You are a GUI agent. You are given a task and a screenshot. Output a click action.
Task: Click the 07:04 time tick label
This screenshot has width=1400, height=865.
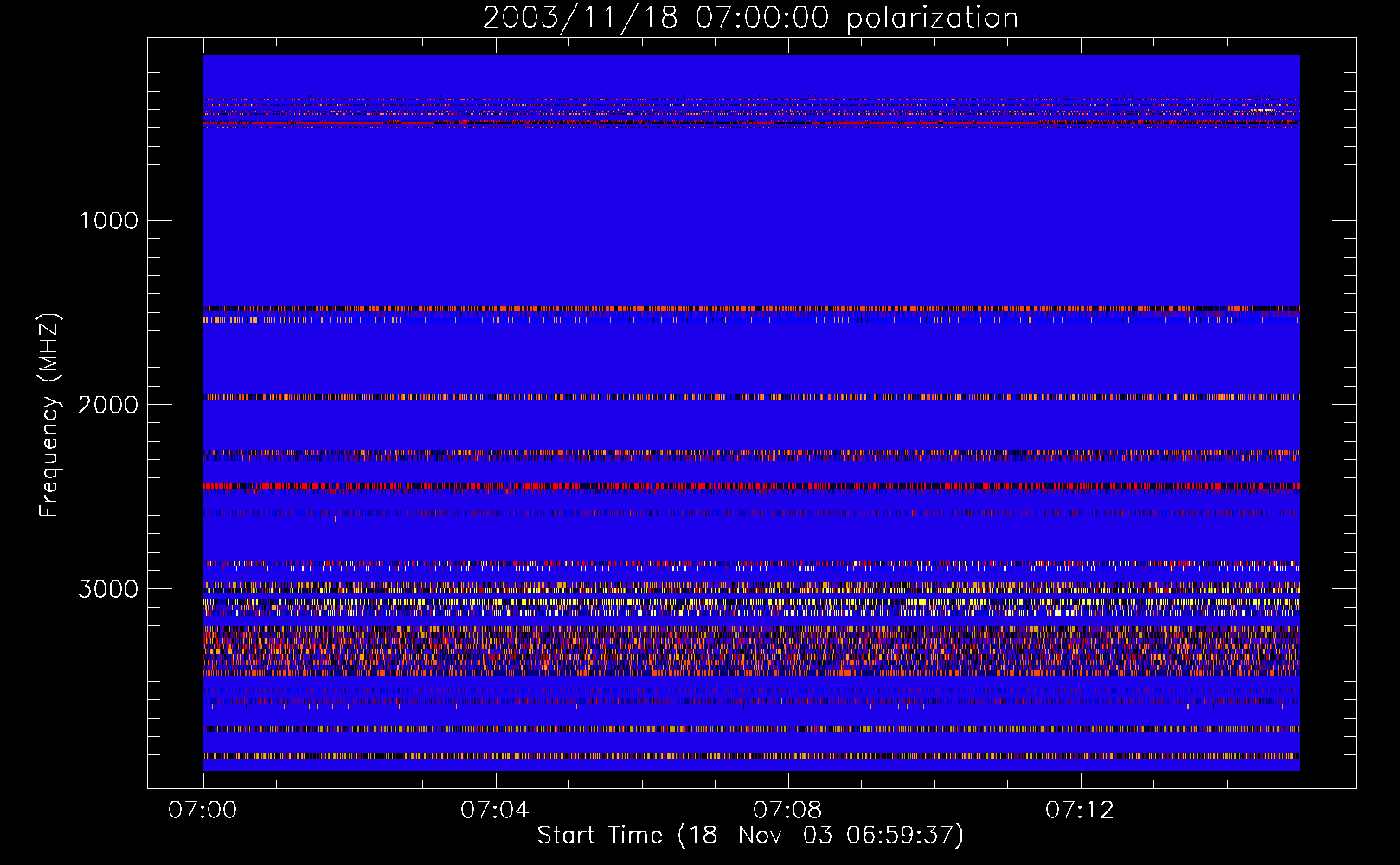(x=495, y=811)
